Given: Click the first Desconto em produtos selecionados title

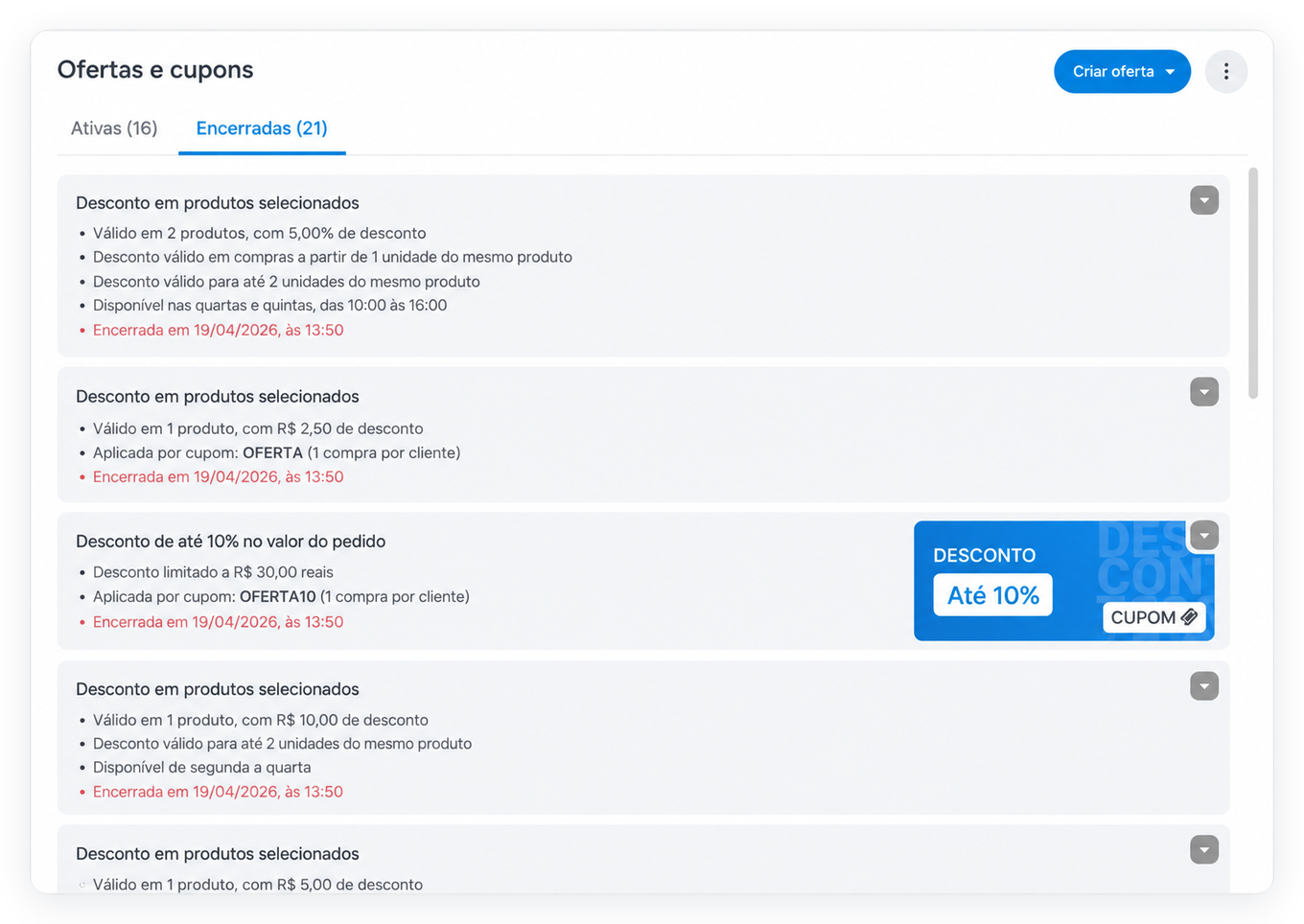Looking at the screenshot, I should [x=218, y=203].
